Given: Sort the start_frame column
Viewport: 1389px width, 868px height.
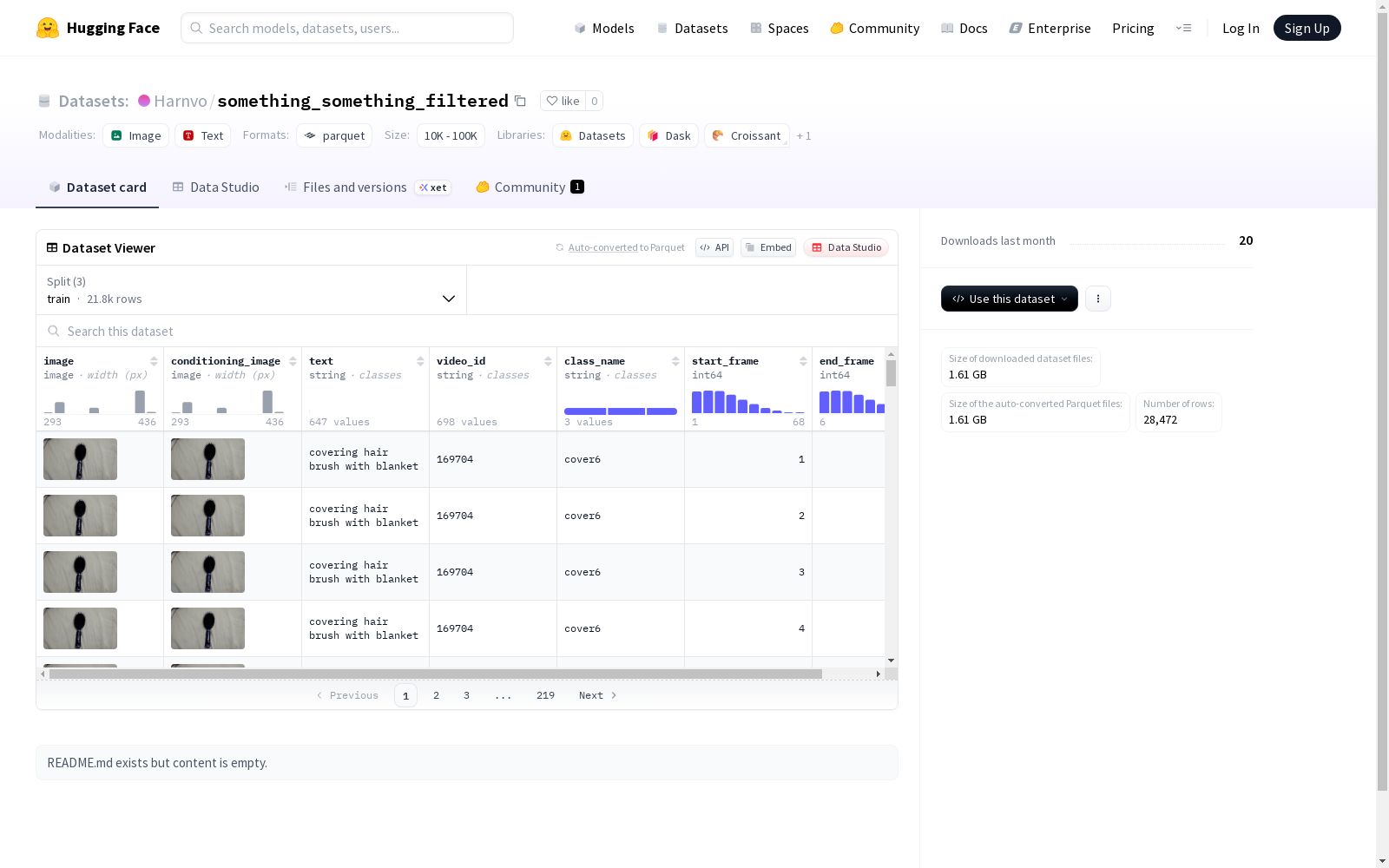Looking at the screenshot, I should click(x=803, y=361).
